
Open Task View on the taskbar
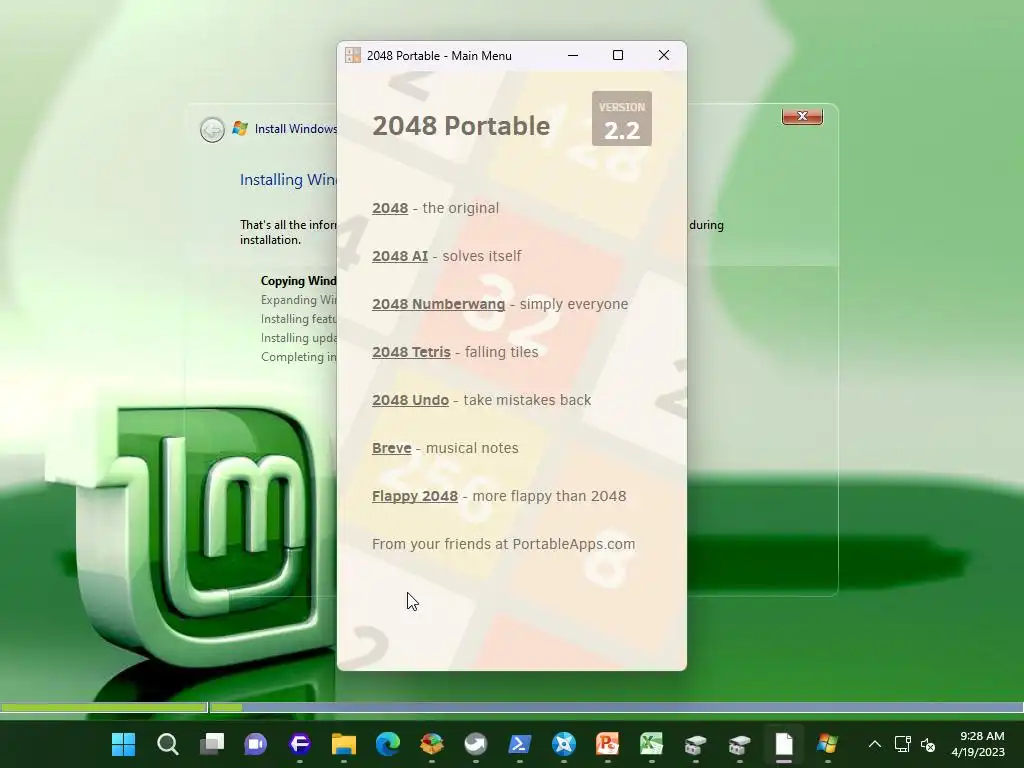pyautogui.click(x=212, y=744)
